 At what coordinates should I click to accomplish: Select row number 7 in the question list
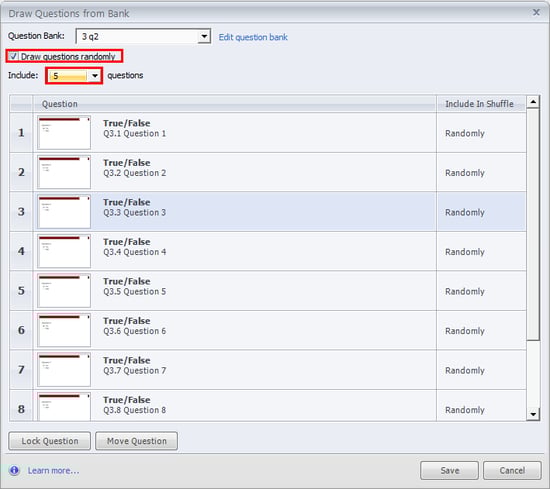[21, 370]
